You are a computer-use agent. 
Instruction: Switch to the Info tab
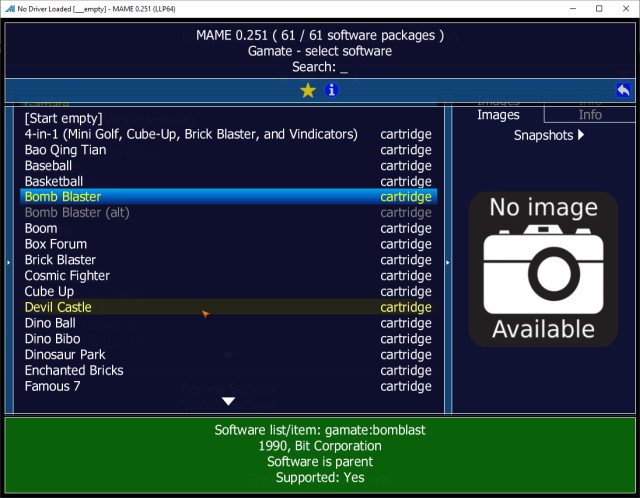(x=590, y=115)
